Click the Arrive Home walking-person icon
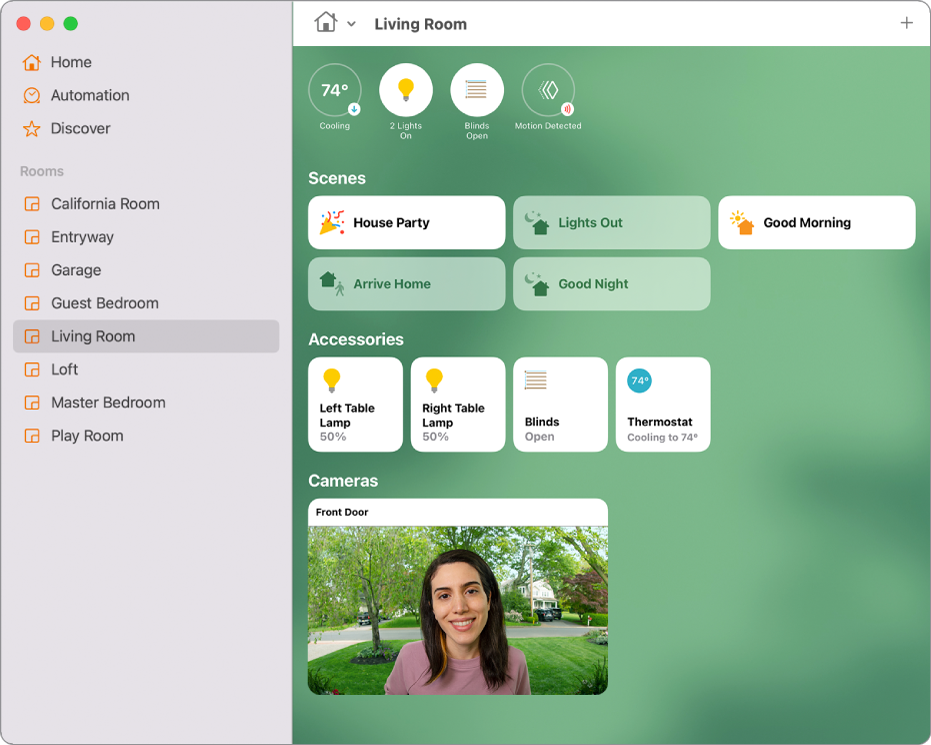Screen dimensions: 931x745 332,283
